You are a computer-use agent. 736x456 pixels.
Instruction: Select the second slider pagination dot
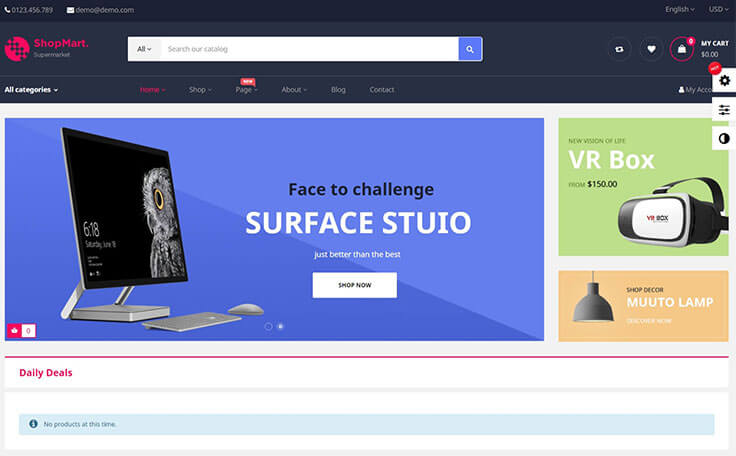(x=280, y=326)
